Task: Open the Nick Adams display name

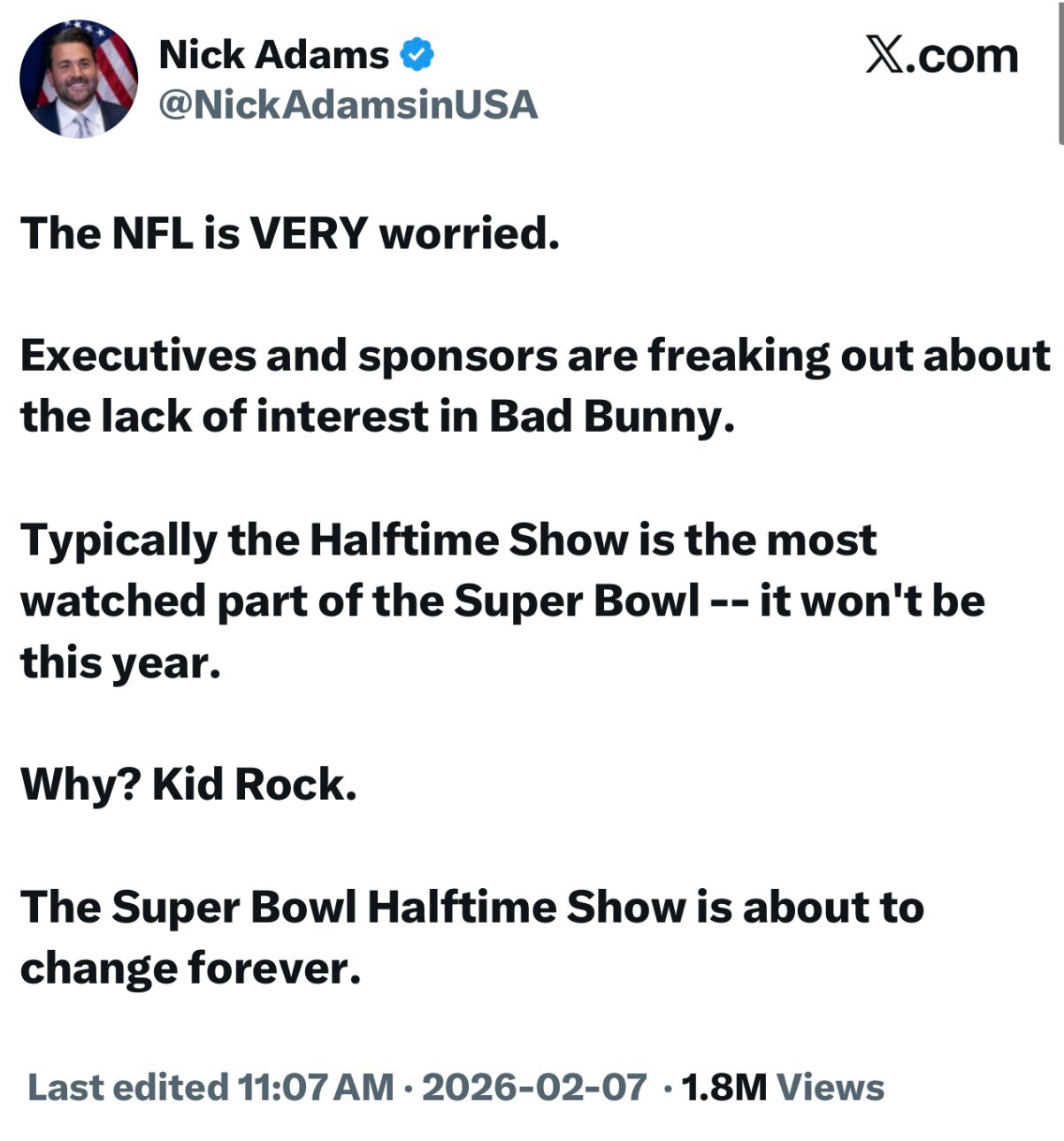Action: point(273,55)
